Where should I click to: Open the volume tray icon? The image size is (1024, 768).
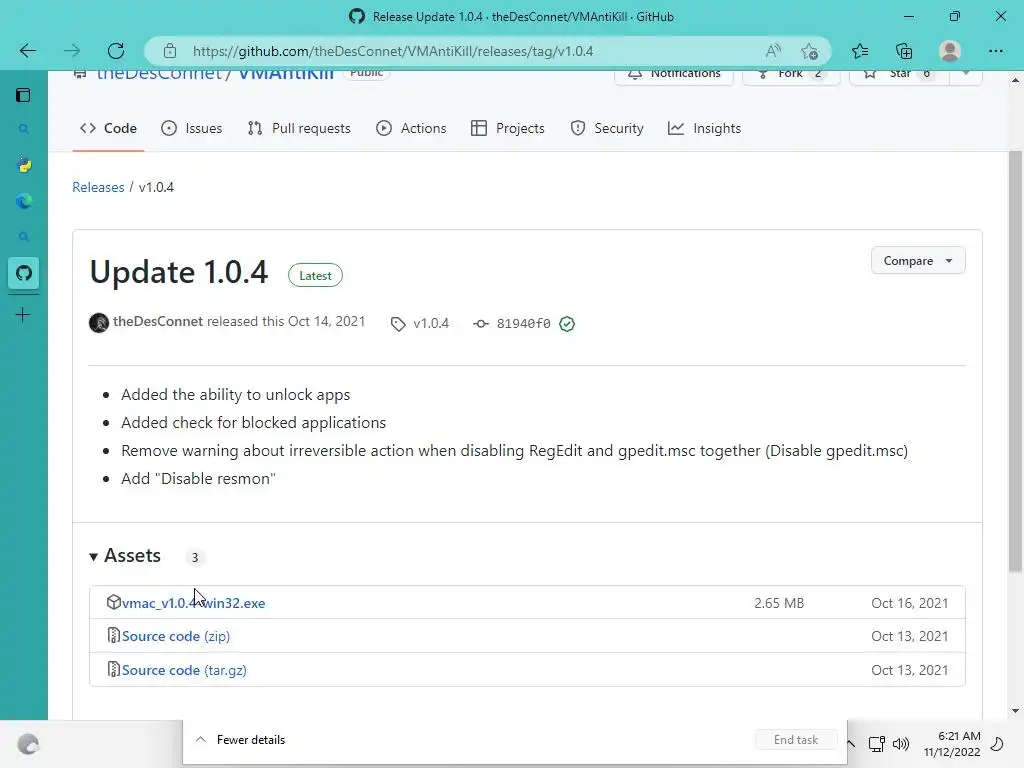tap(901, 744)
